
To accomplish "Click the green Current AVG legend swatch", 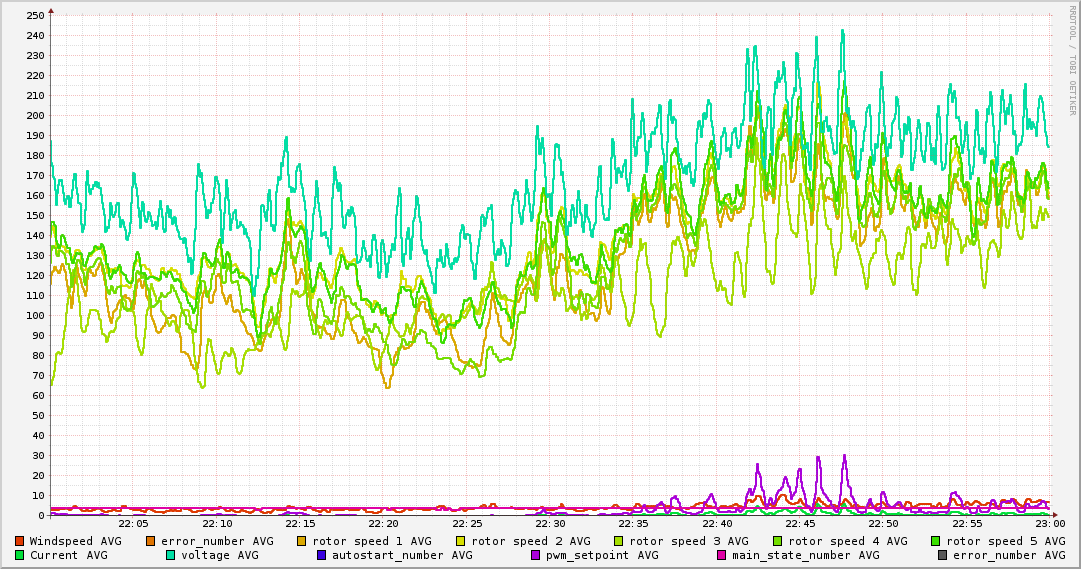I will point(19,555).
